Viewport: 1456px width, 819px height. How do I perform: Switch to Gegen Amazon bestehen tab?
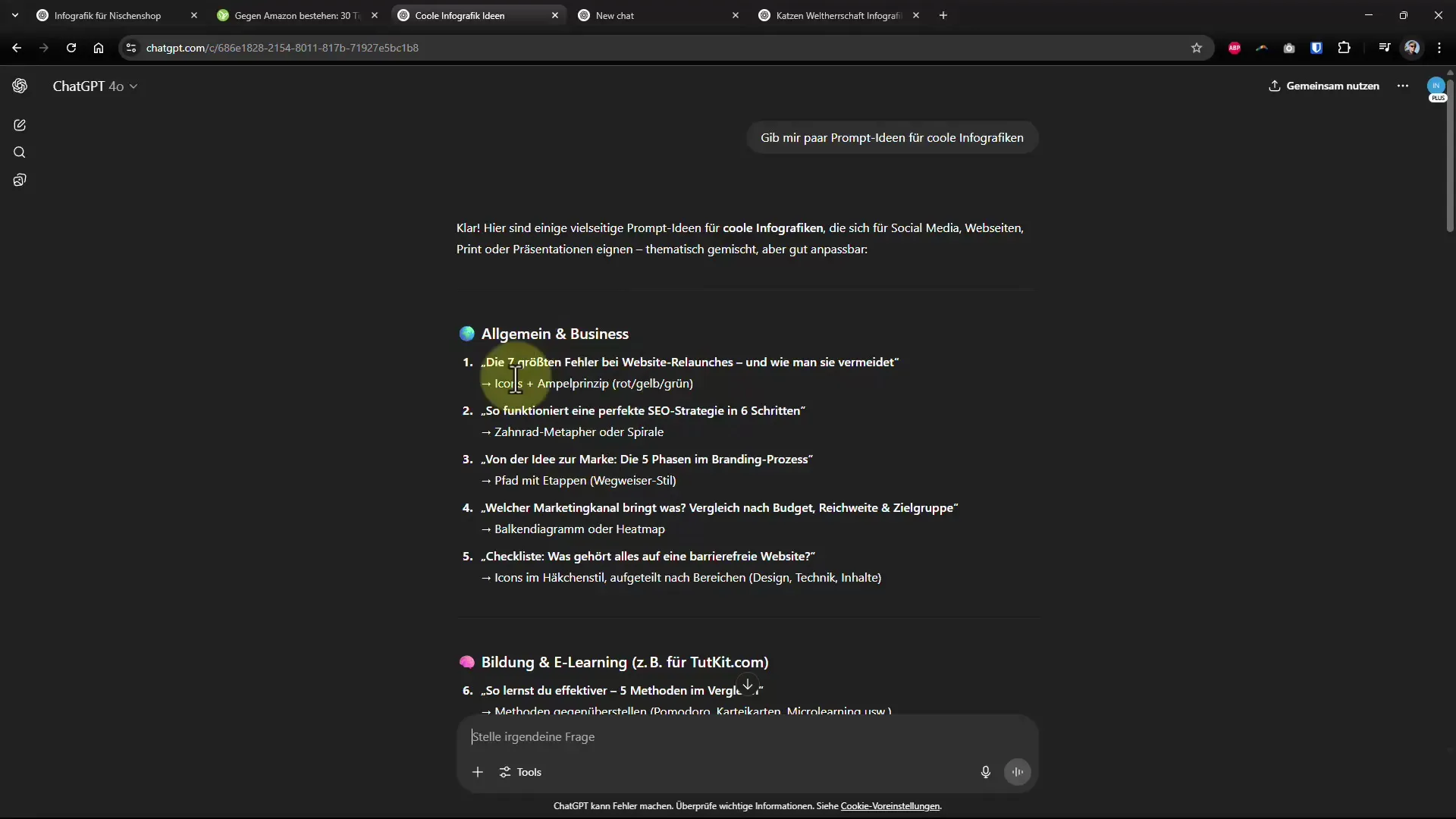point(297,15)
